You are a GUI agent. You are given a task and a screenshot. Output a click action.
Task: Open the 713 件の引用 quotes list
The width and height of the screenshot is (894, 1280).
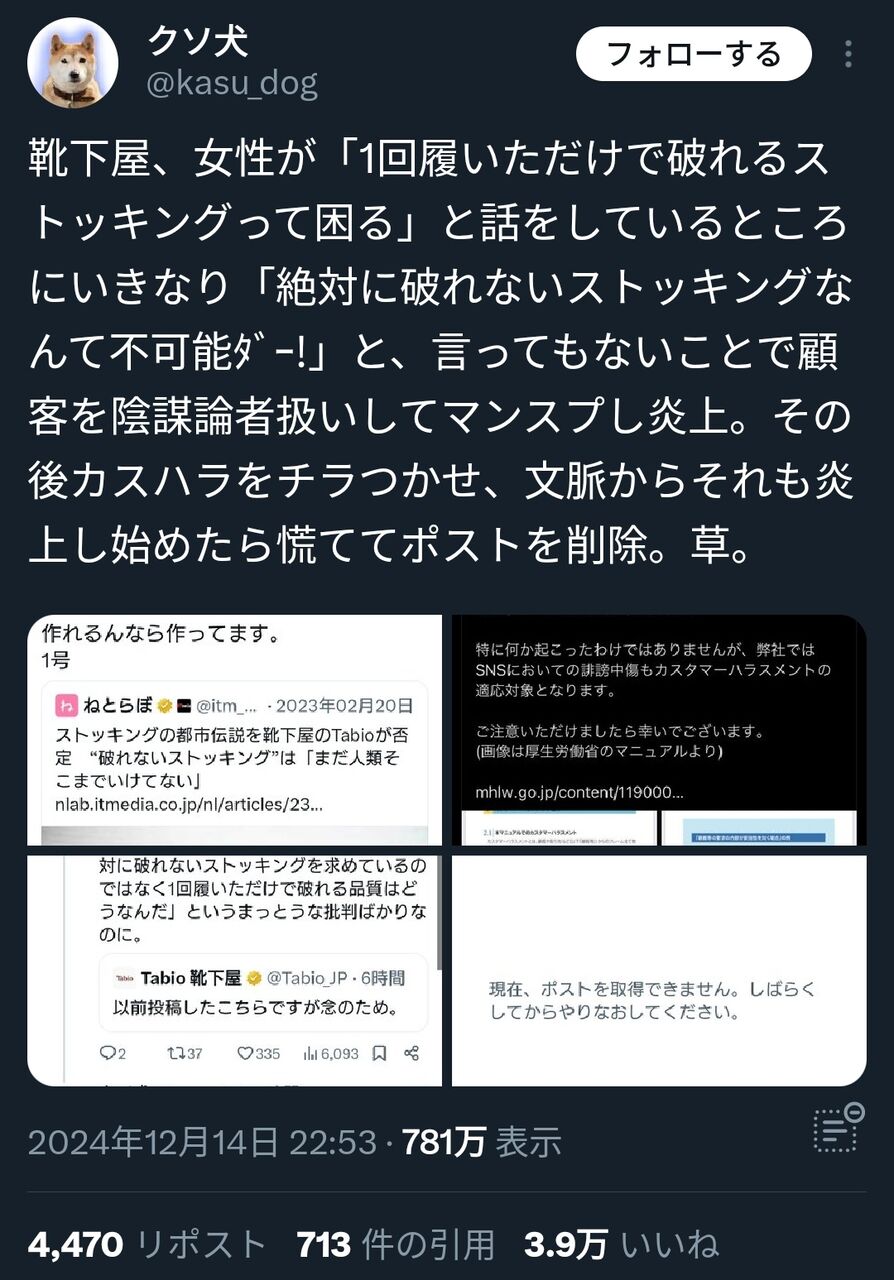[x=397, y=1245]
